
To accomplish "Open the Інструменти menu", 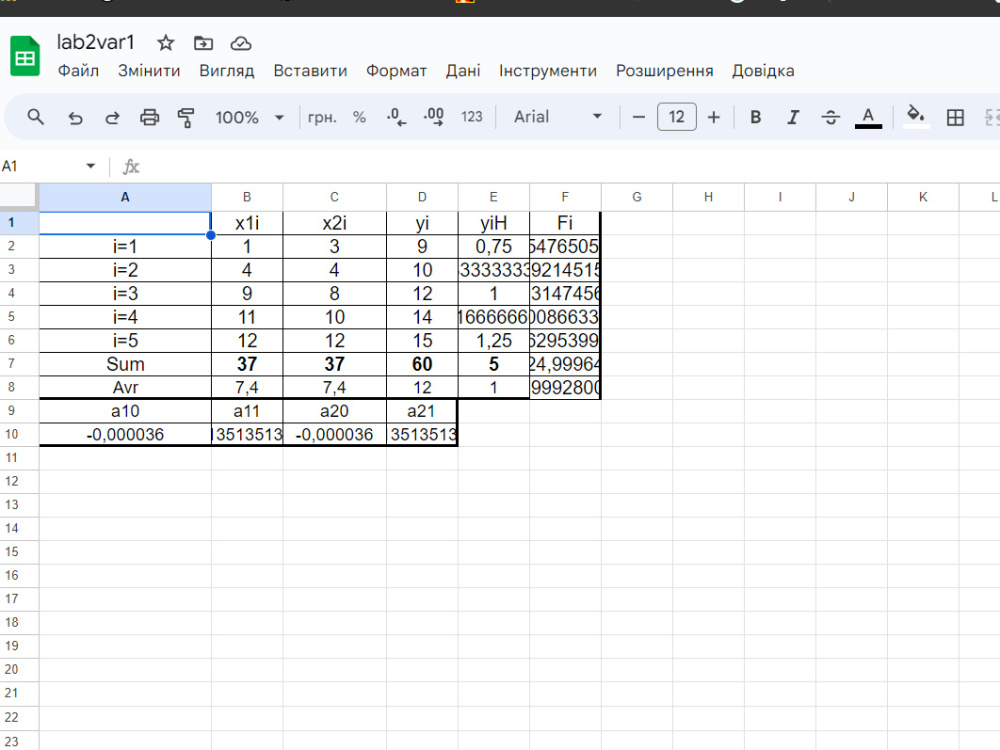I will pos(548,71).
